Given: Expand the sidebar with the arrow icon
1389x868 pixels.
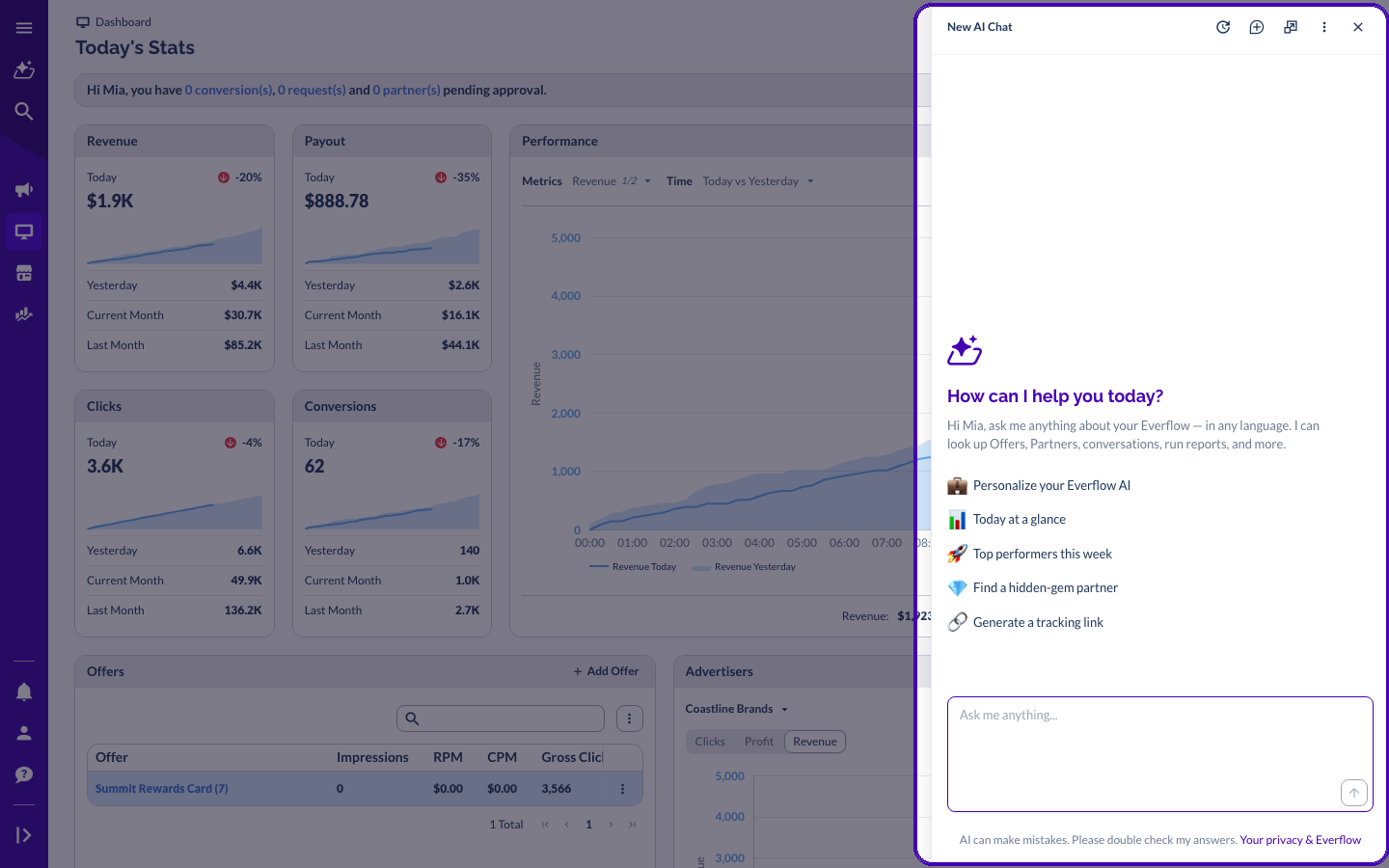Looking at the screenshot, I should click(24, 835).
